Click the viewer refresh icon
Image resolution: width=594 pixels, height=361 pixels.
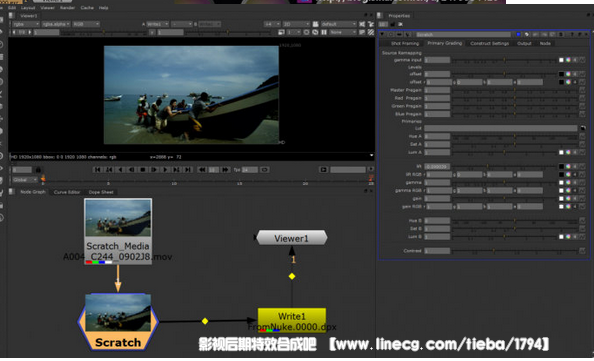point(315,33)
